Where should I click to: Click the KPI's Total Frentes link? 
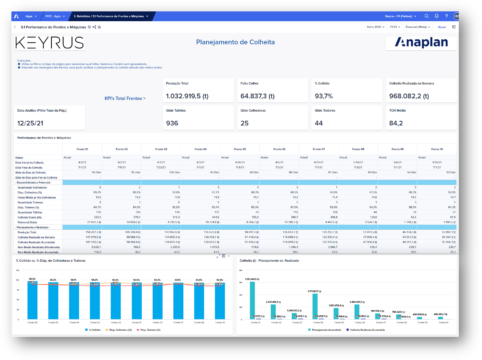coord(125,98)
